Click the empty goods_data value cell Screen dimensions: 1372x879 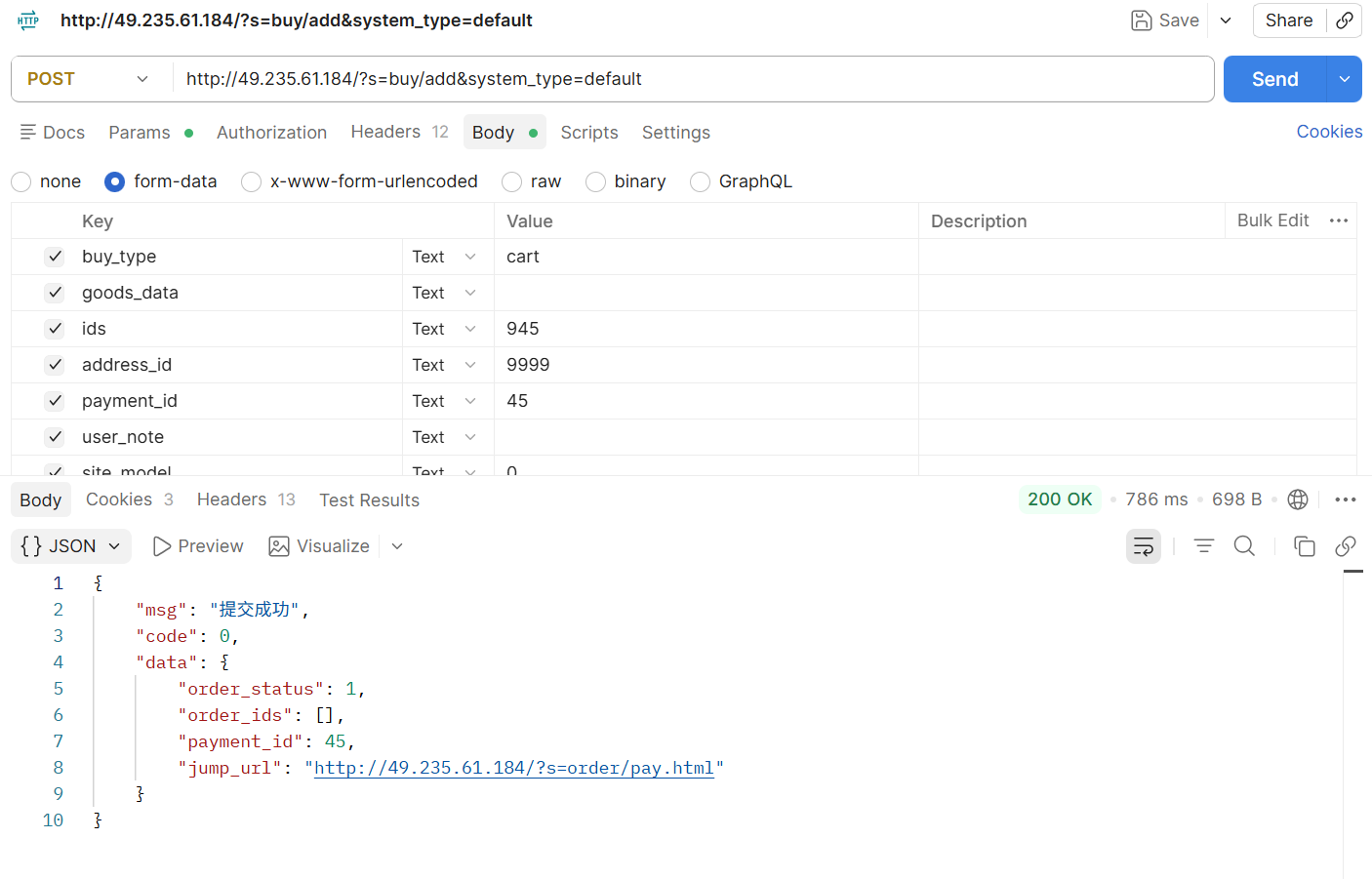point(706,293)
